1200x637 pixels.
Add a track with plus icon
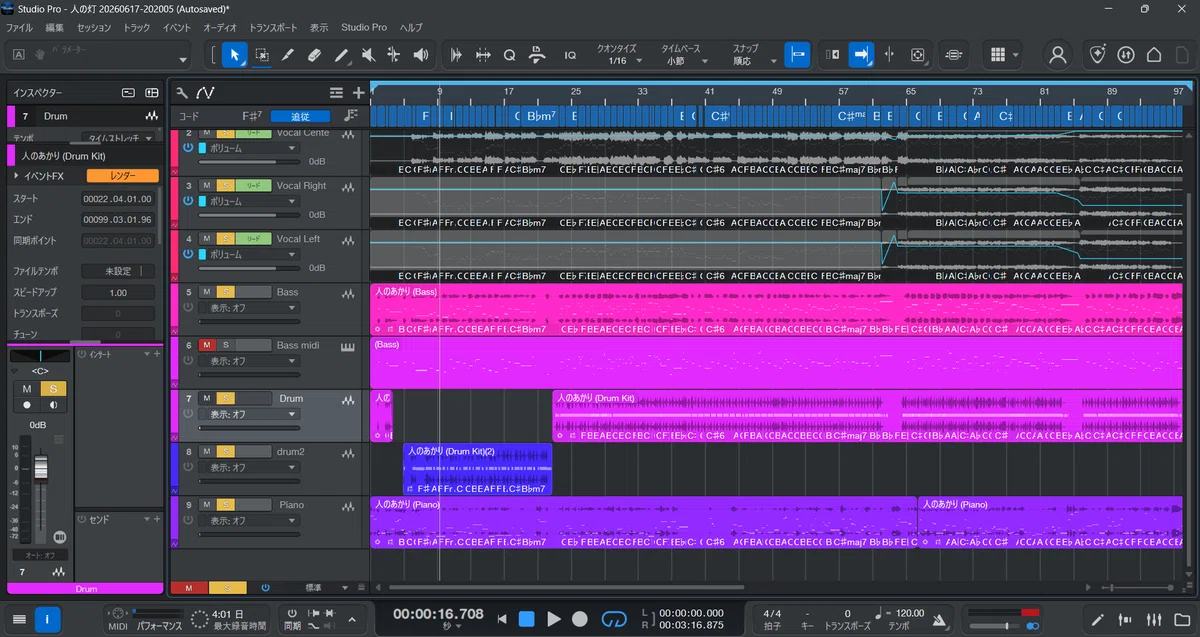[358, 92]
